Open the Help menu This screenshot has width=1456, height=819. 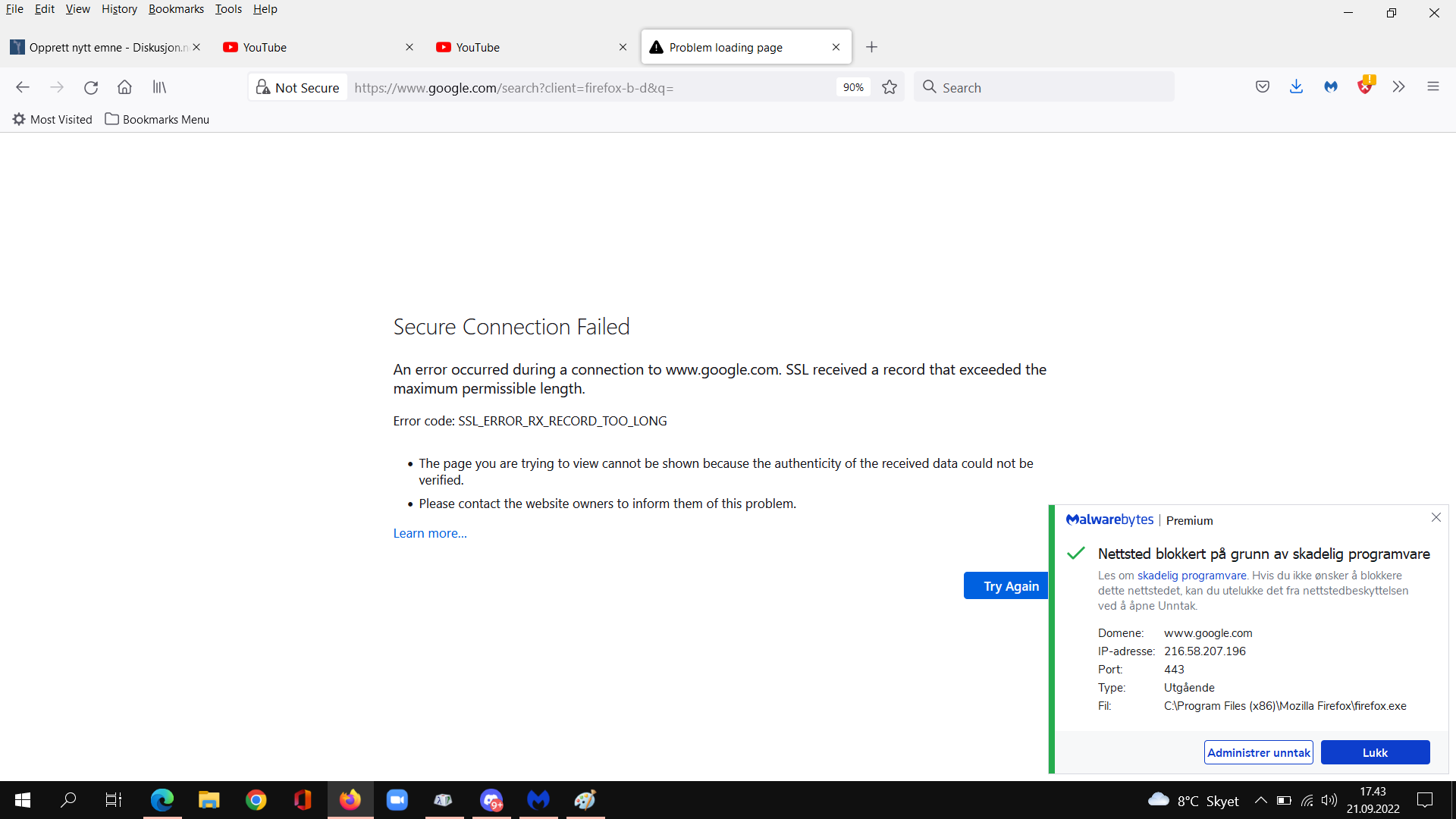[x=265, y=9]
